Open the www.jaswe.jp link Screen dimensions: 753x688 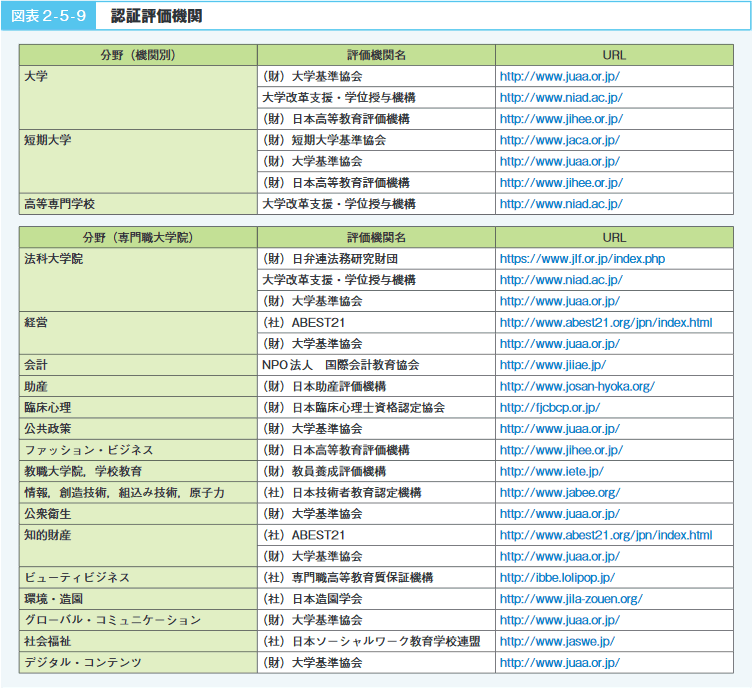tap(557, 641)
